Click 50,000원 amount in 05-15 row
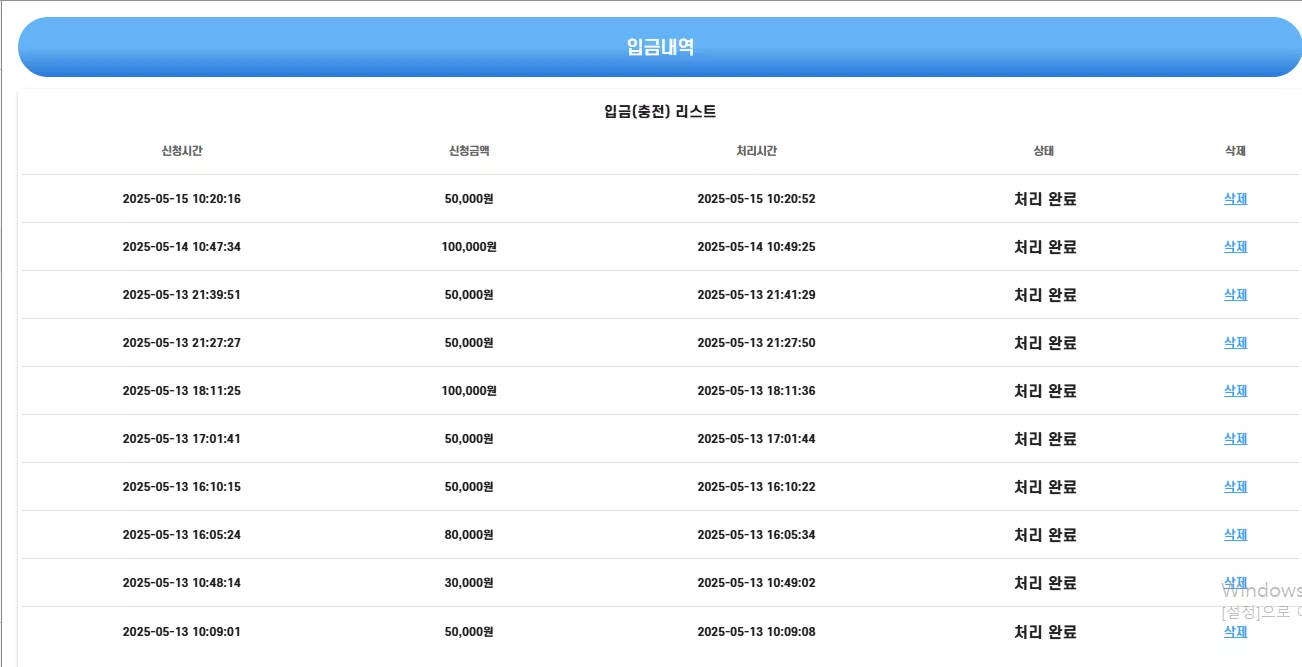The width and height of the screenshot is (1302, 667). coord(469,199)
